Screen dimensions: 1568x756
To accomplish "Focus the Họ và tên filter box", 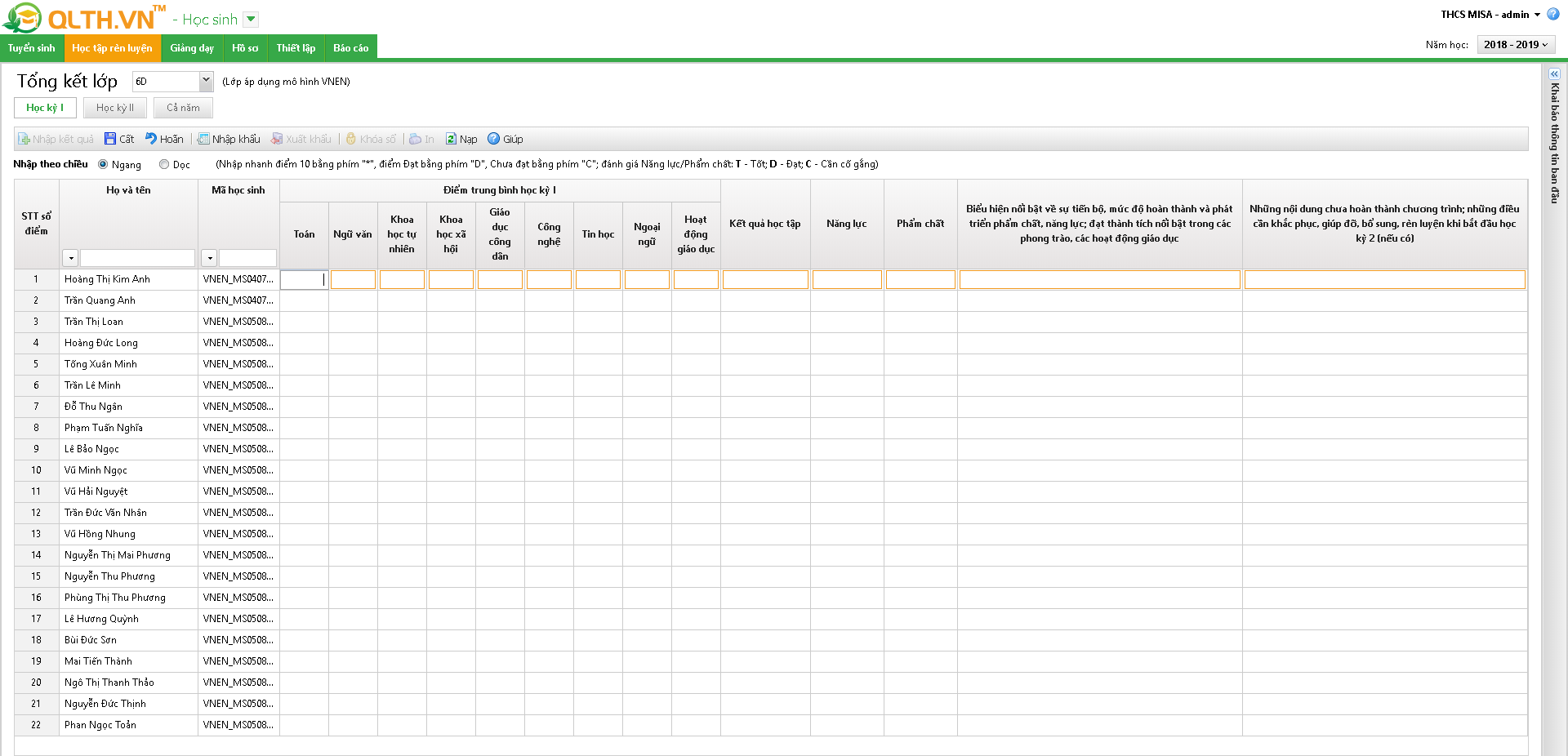I will (137, 258).
